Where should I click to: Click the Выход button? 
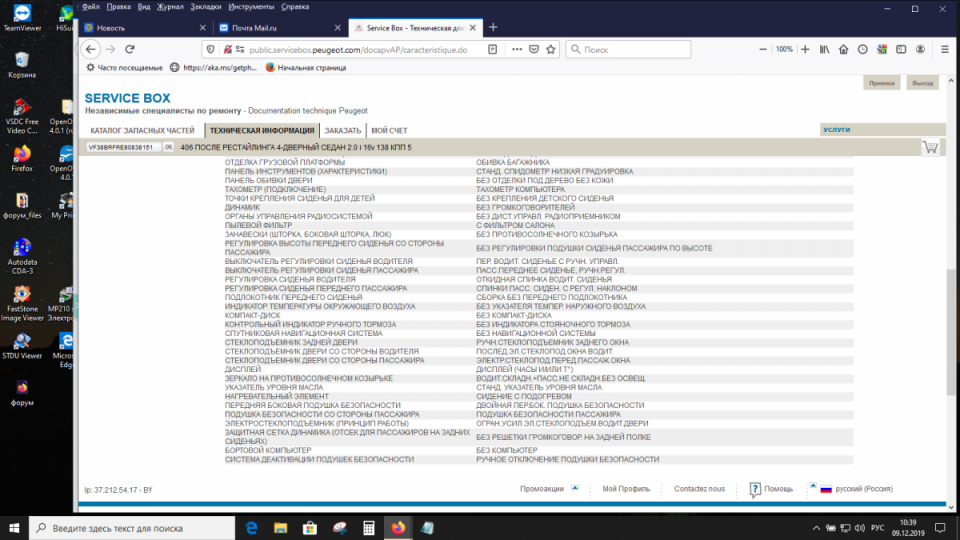tap(922, 84)
